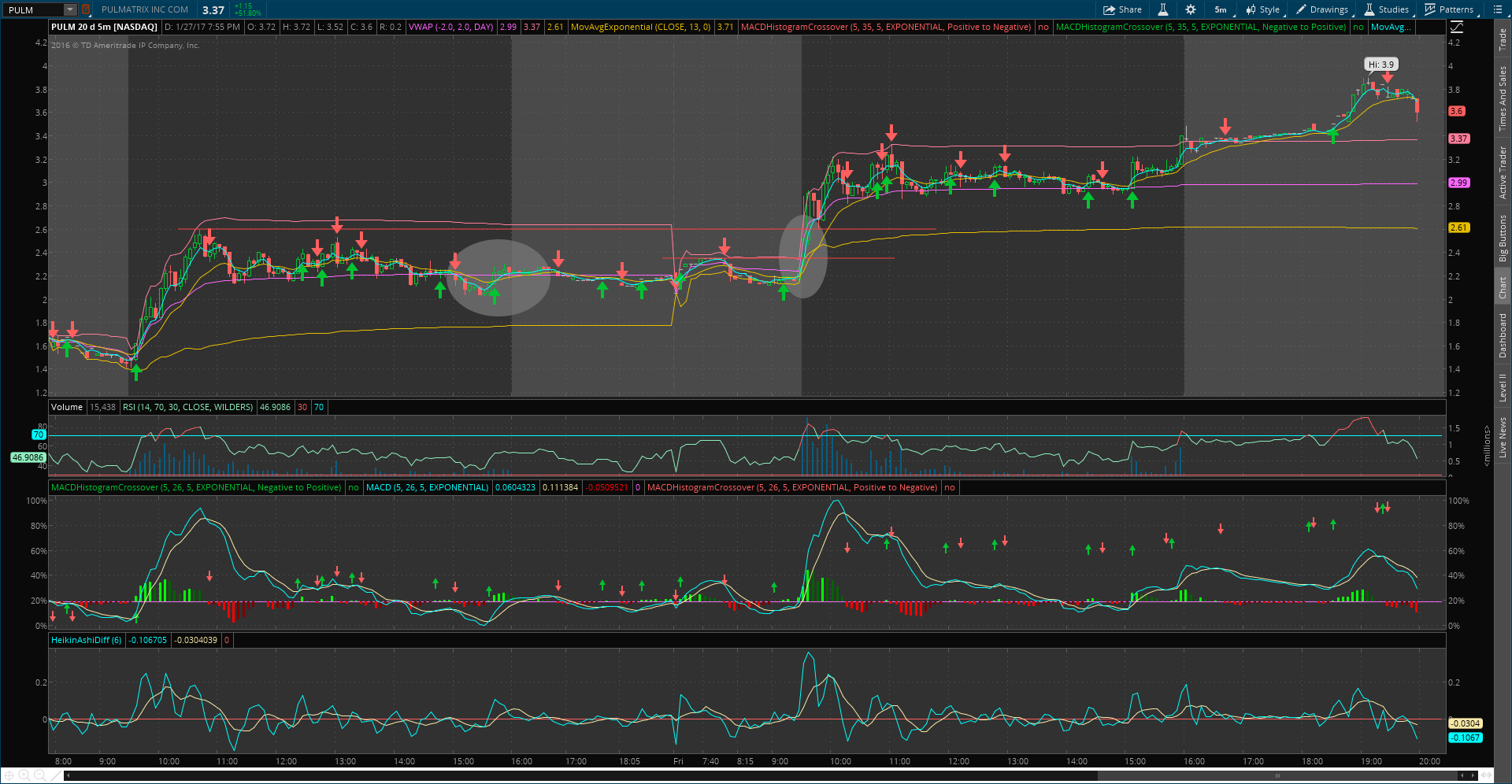The image size is (1512, 784).
Task: Click the 3.37 pink VWAP axis tag
Action: (x=1459, y=139)
